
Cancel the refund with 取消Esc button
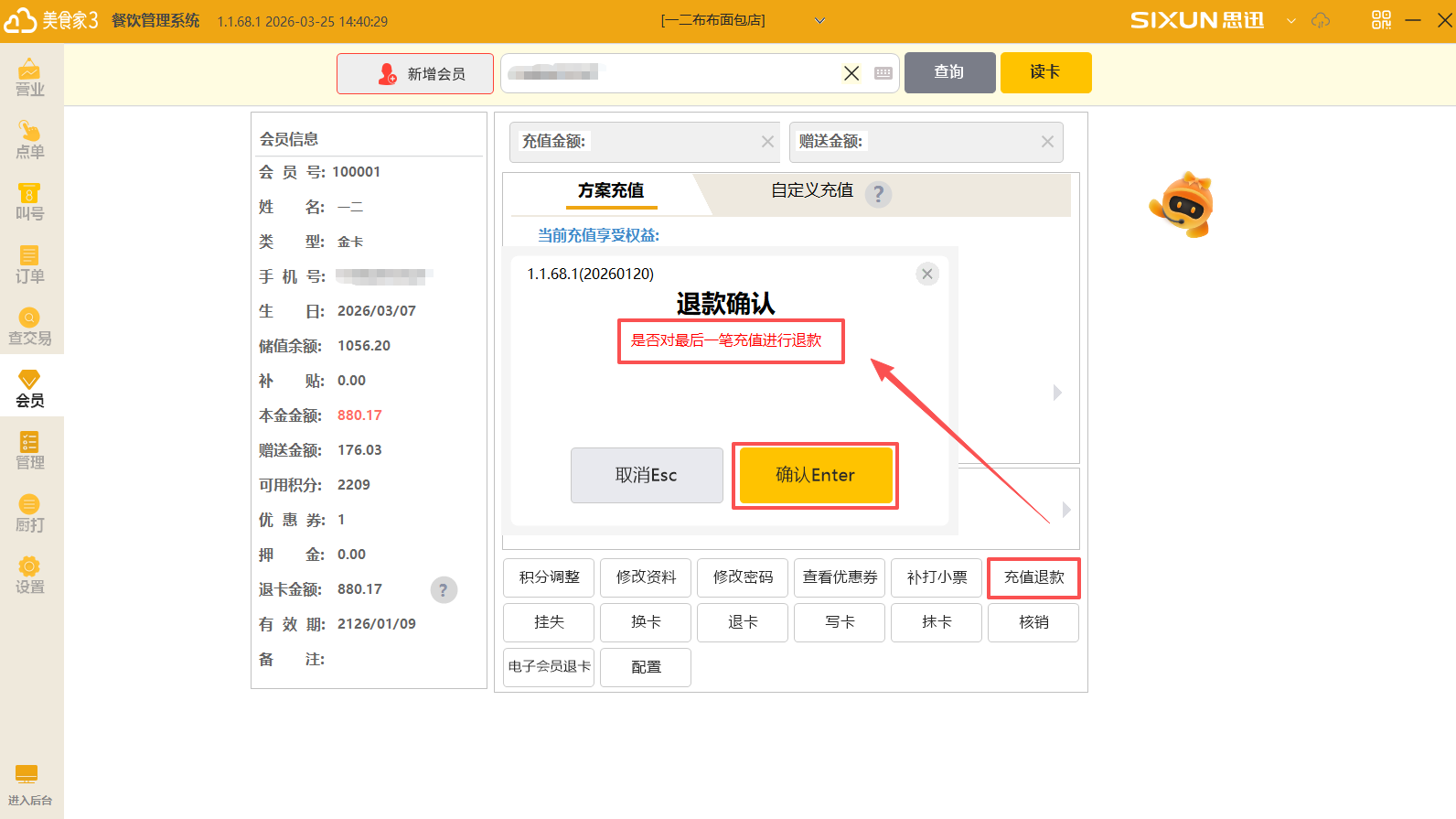(x=646, y=475)
